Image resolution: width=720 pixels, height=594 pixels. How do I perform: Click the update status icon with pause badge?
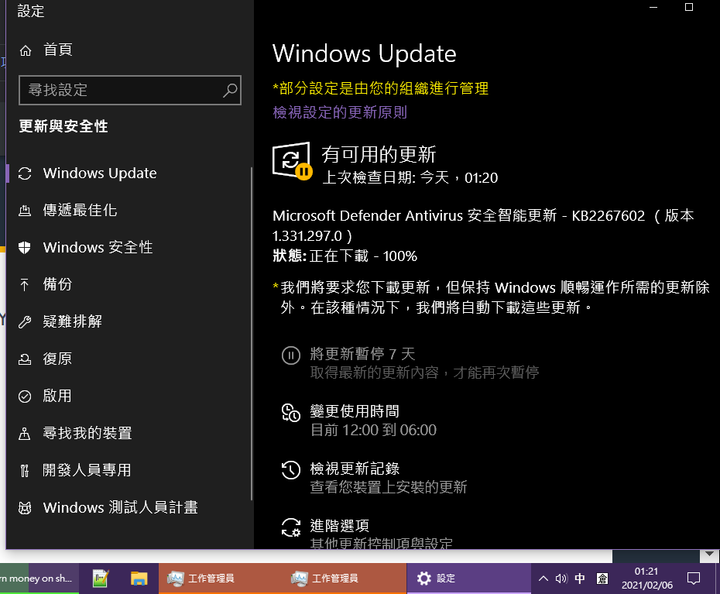pyautogui.click(x=292, y=161)
